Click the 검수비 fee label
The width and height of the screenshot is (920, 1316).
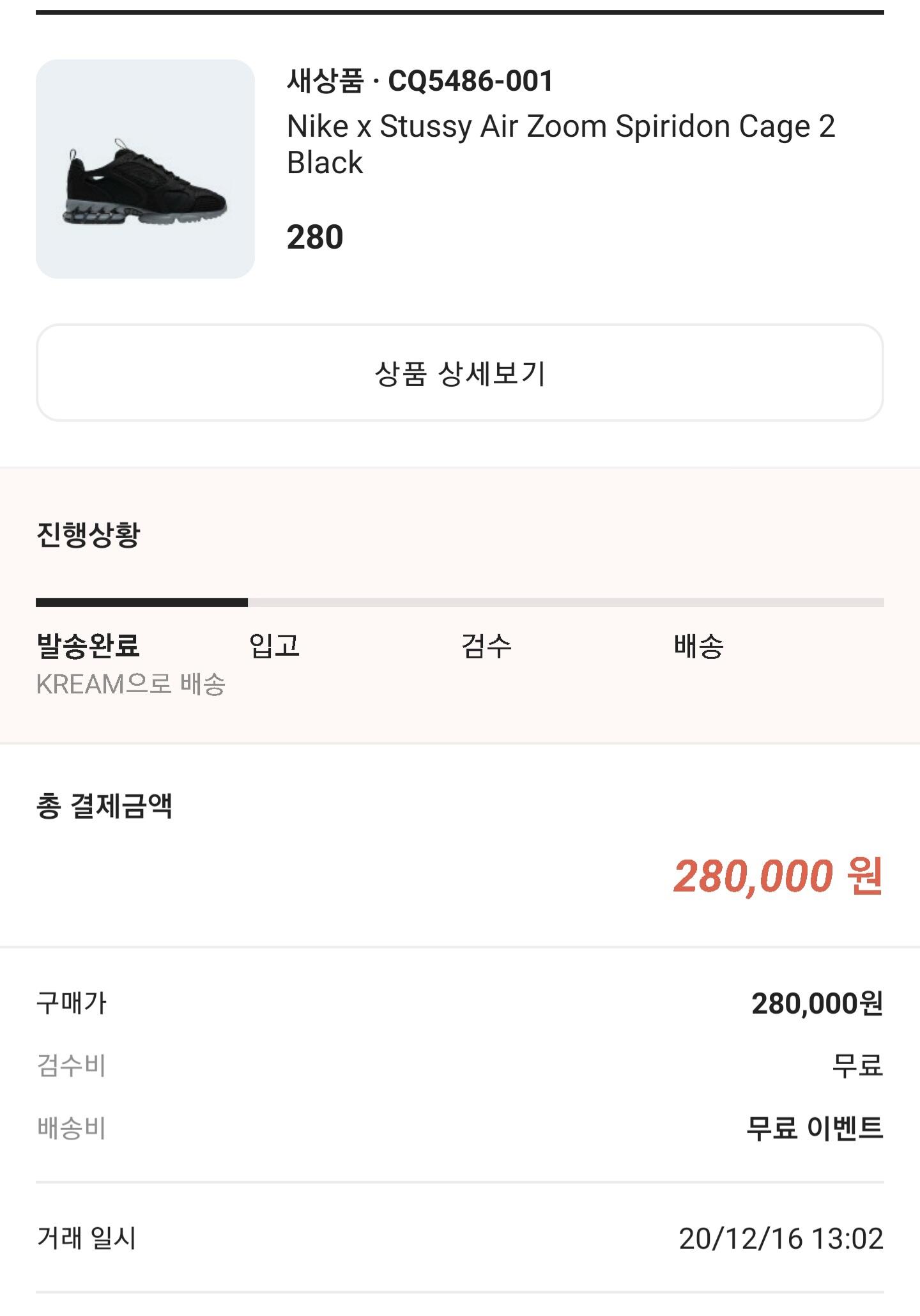pyautogui.click(x=72, y=1065)
